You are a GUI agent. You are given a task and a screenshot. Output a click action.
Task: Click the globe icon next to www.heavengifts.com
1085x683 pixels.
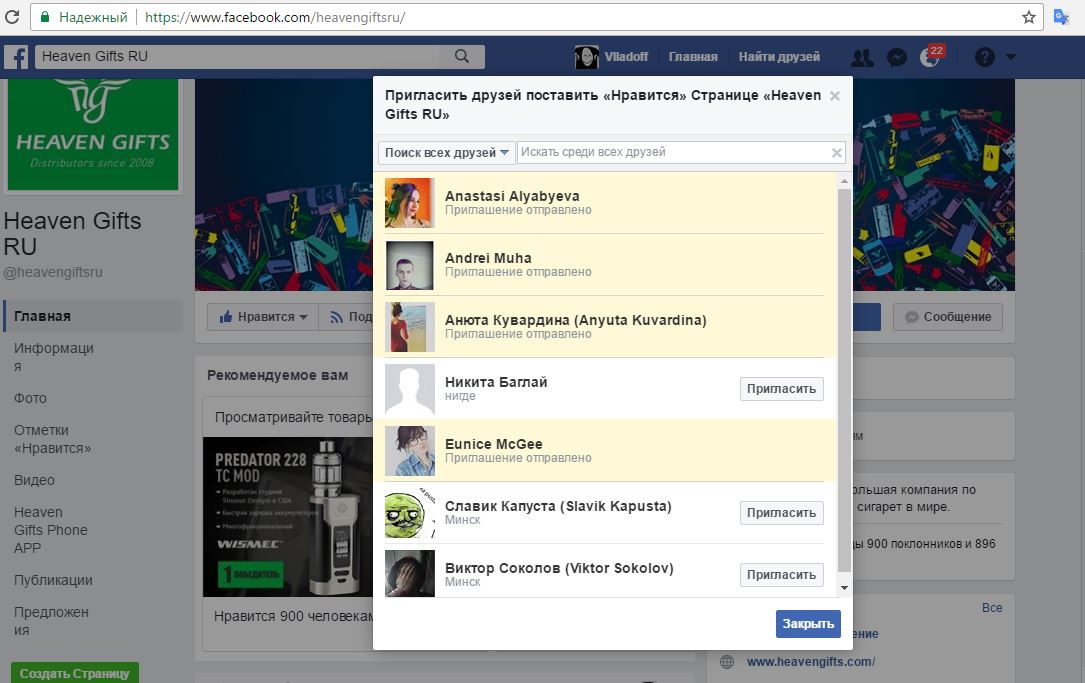[x=727, y=662]
